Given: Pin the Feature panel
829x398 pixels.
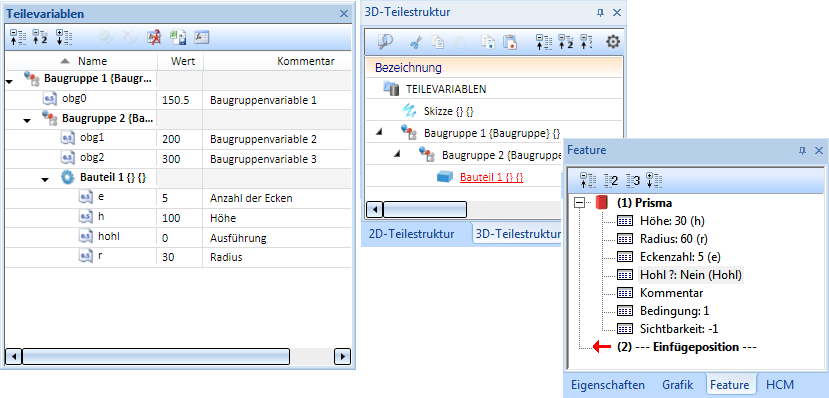Looking at the screenshot, I should pyautogui.click(x=802, y=151).
